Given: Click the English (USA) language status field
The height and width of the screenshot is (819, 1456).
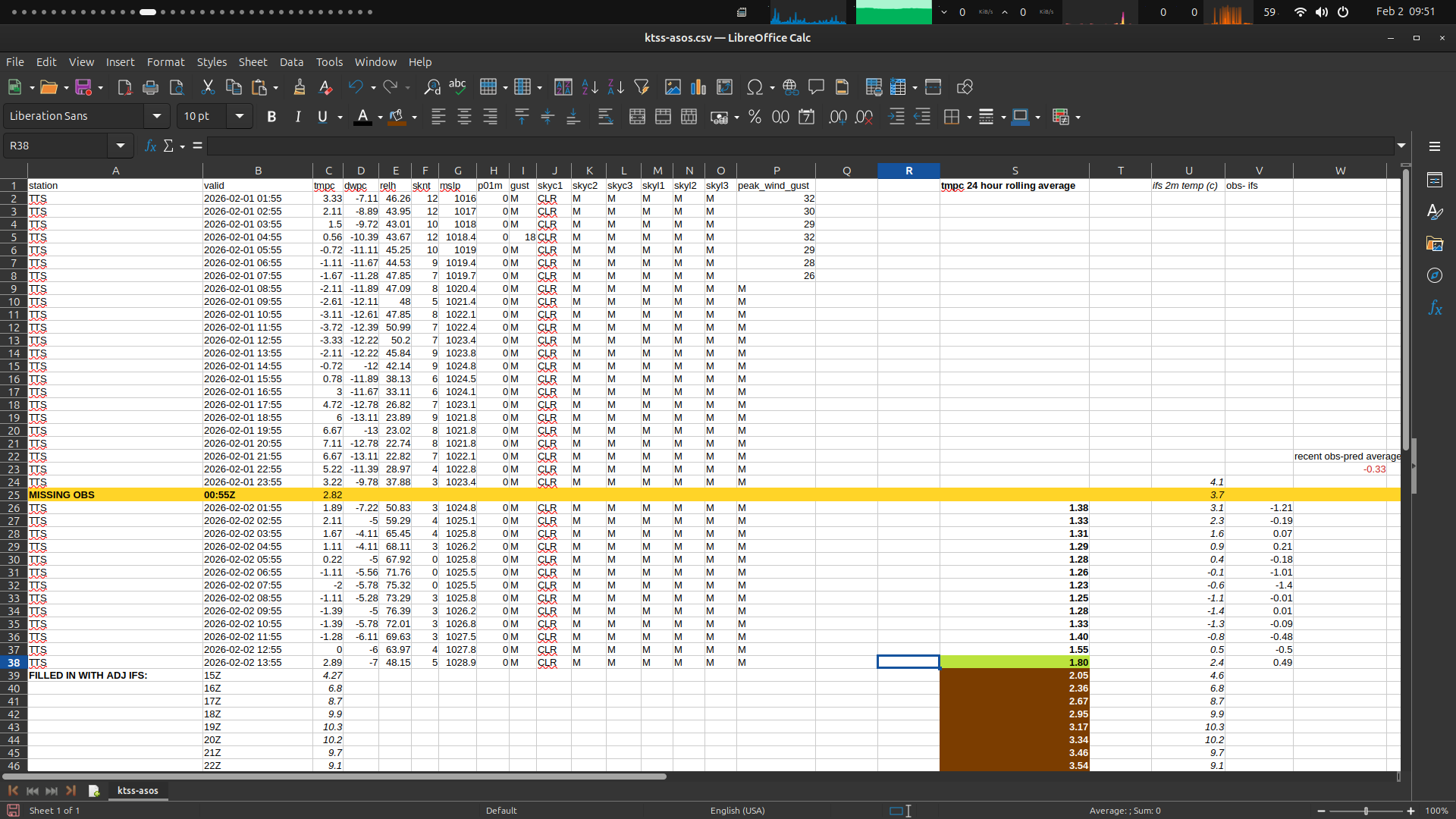Looking at the screenshot, I should tap(737, 811).
